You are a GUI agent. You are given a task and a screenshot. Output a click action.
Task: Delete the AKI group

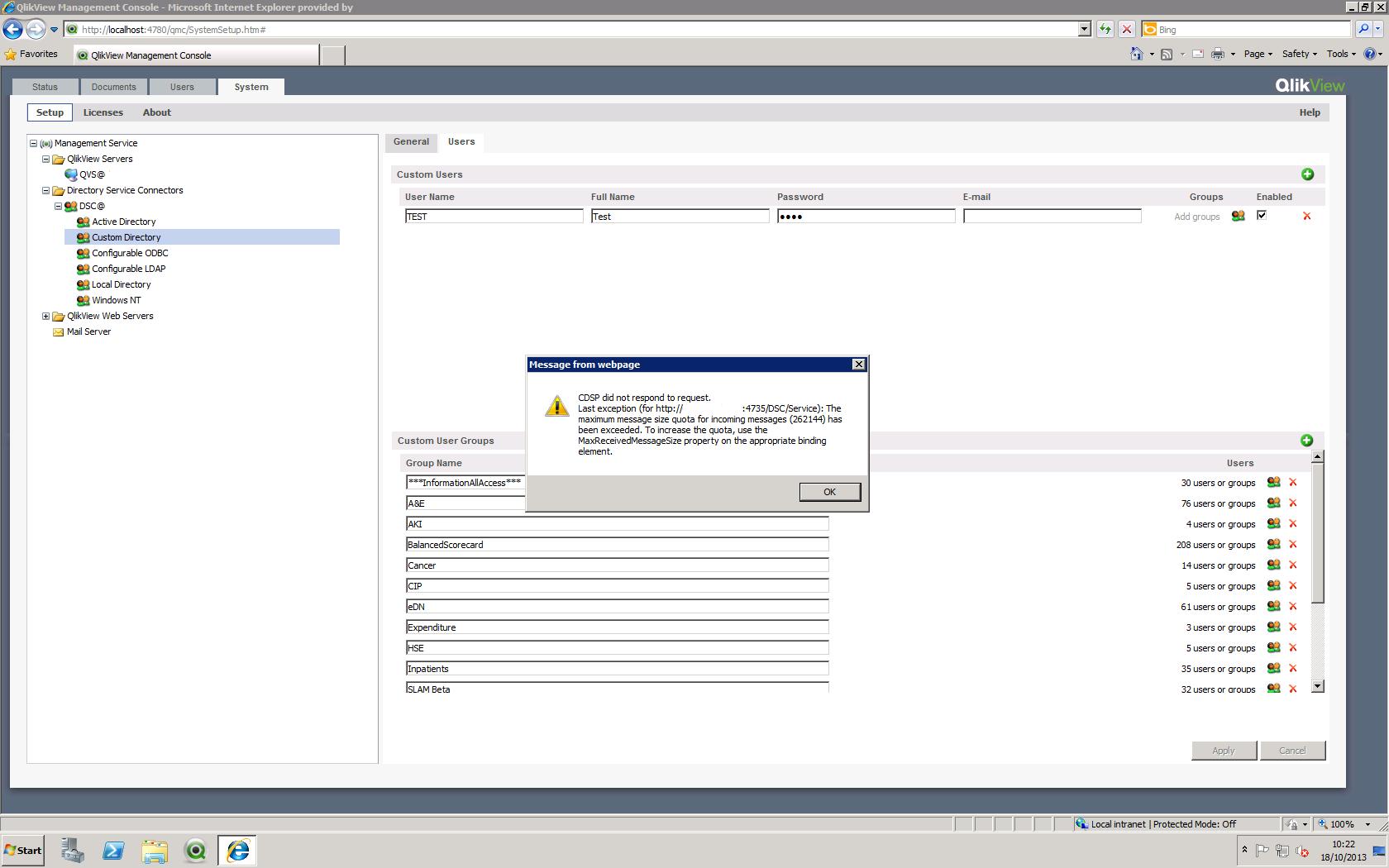1293,524
